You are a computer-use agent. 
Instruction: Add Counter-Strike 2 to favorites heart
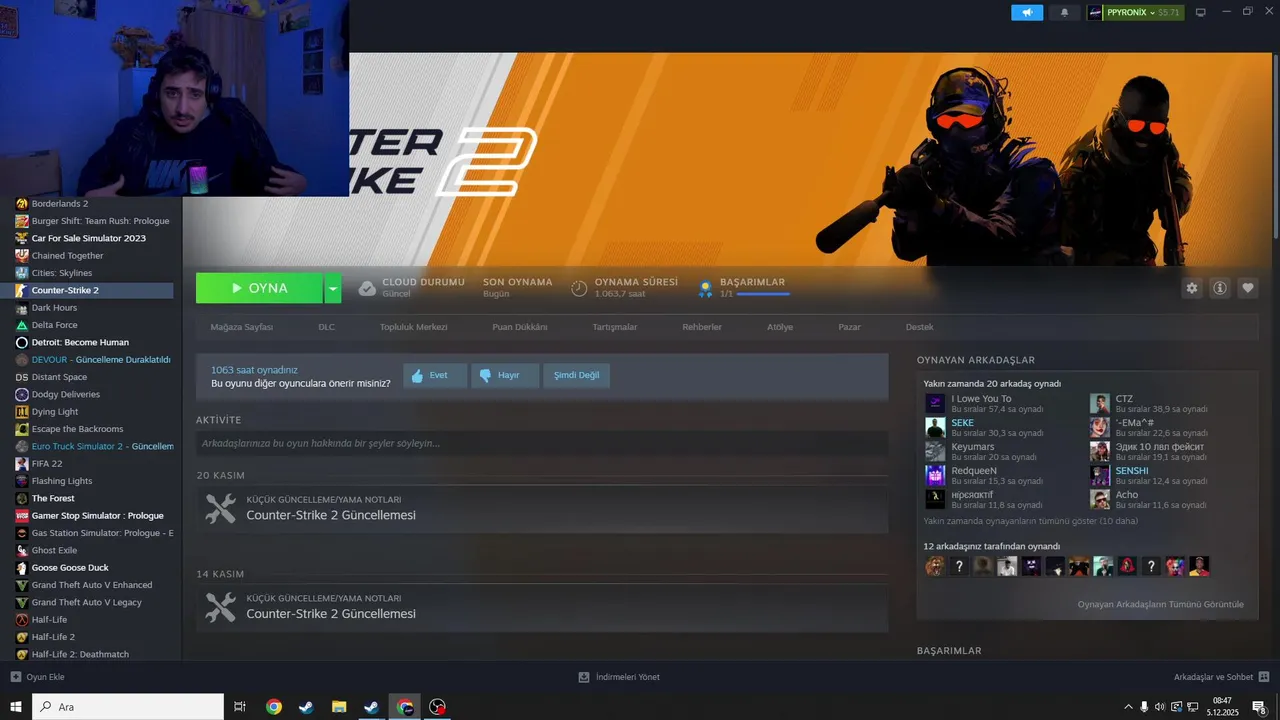1248,288
